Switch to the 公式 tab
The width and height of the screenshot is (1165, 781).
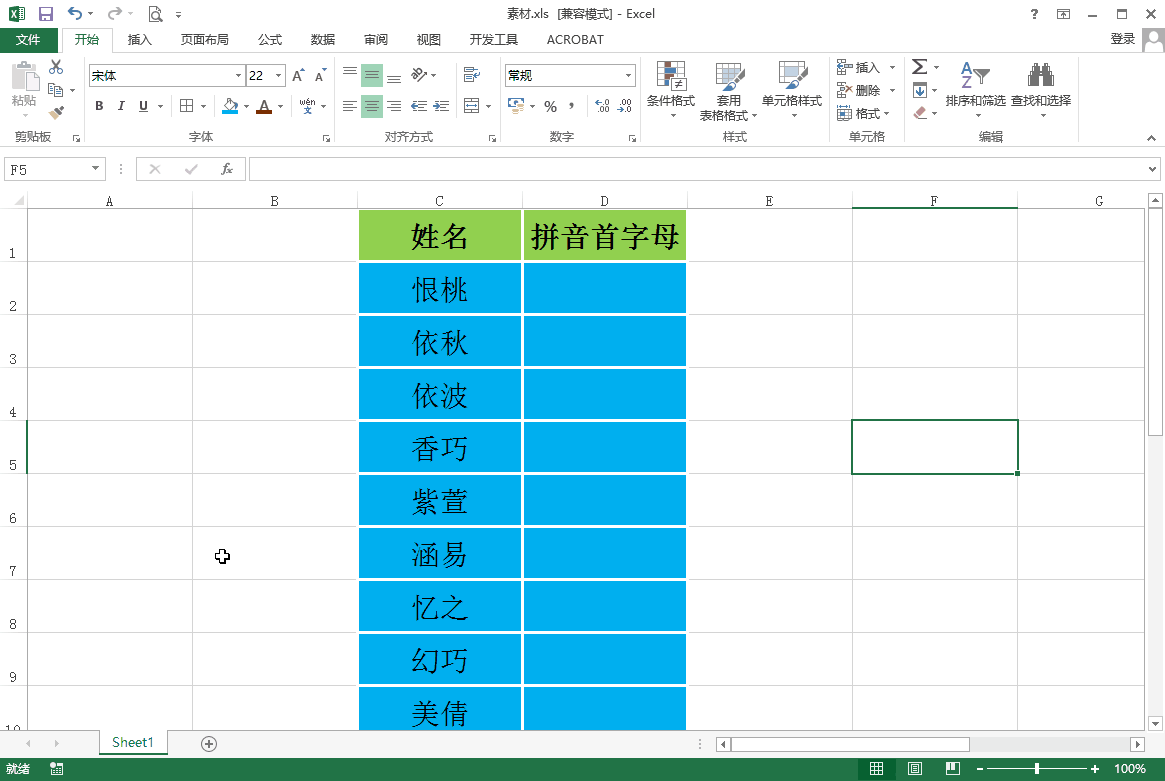(x=270, y=39)
